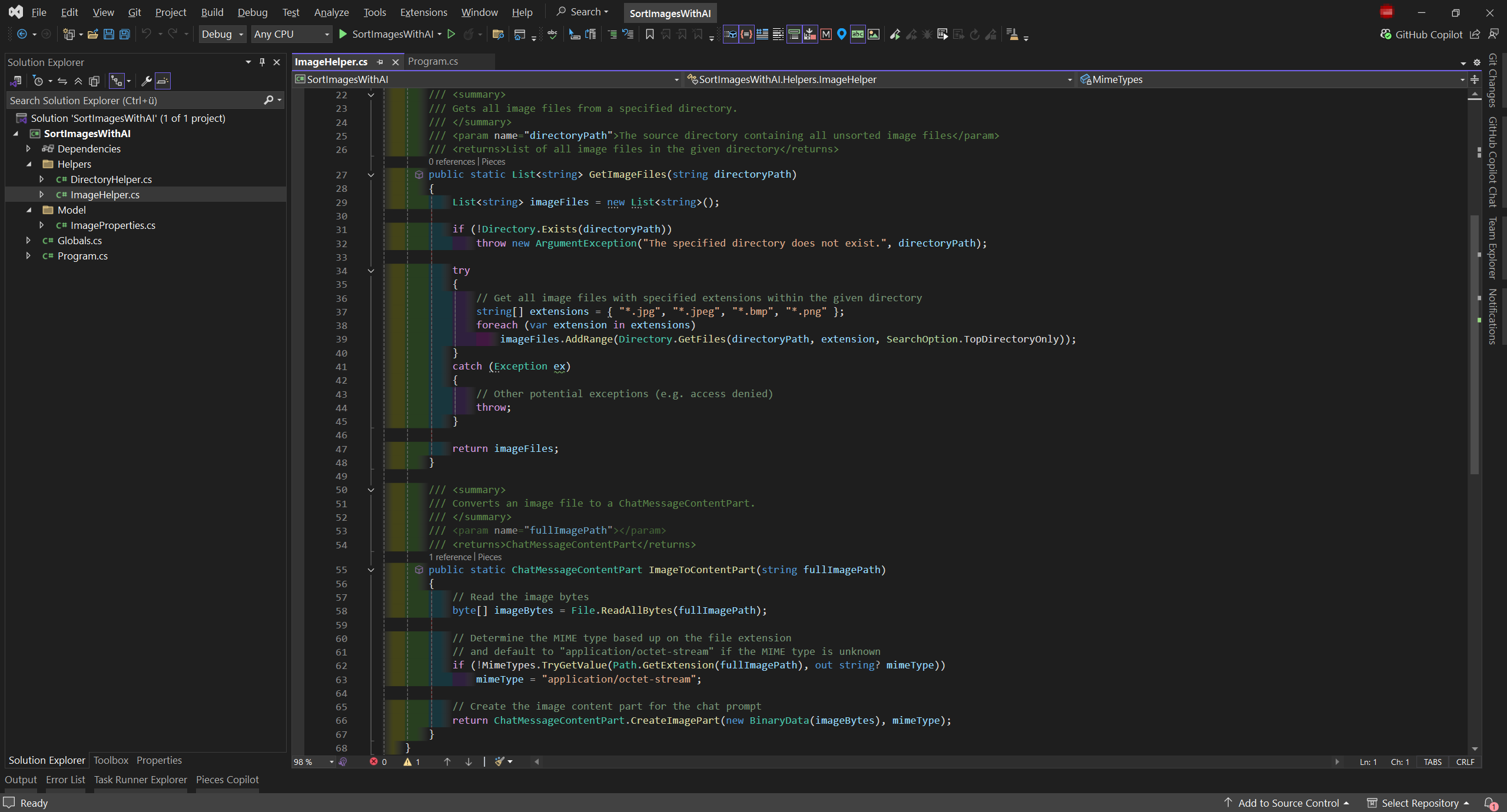Save the ImageHelper.cs file via toolbar

tap(108, 34)
